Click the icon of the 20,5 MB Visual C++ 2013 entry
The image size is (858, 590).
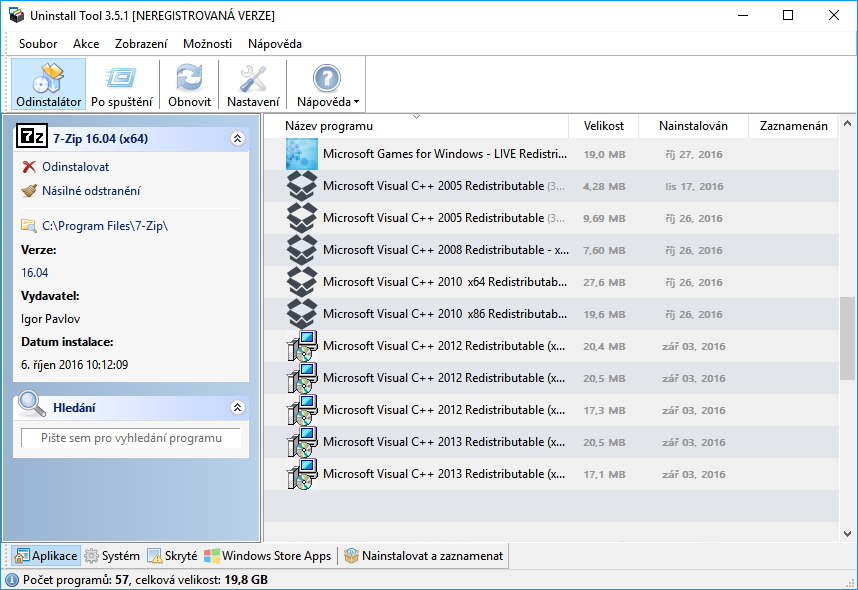[x=302, y=442]
